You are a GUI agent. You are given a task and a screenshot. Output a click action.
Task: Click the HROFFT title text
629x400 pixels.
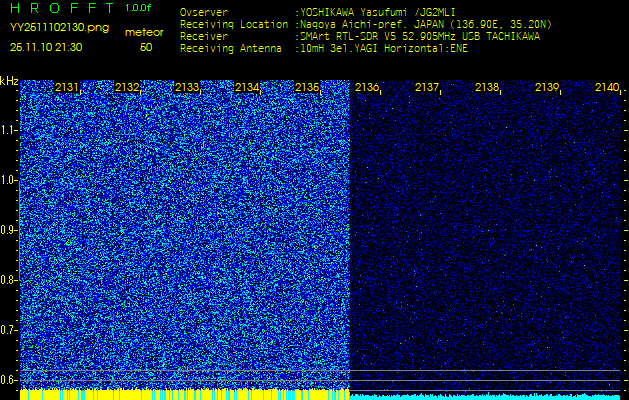(x=62, y=8)
